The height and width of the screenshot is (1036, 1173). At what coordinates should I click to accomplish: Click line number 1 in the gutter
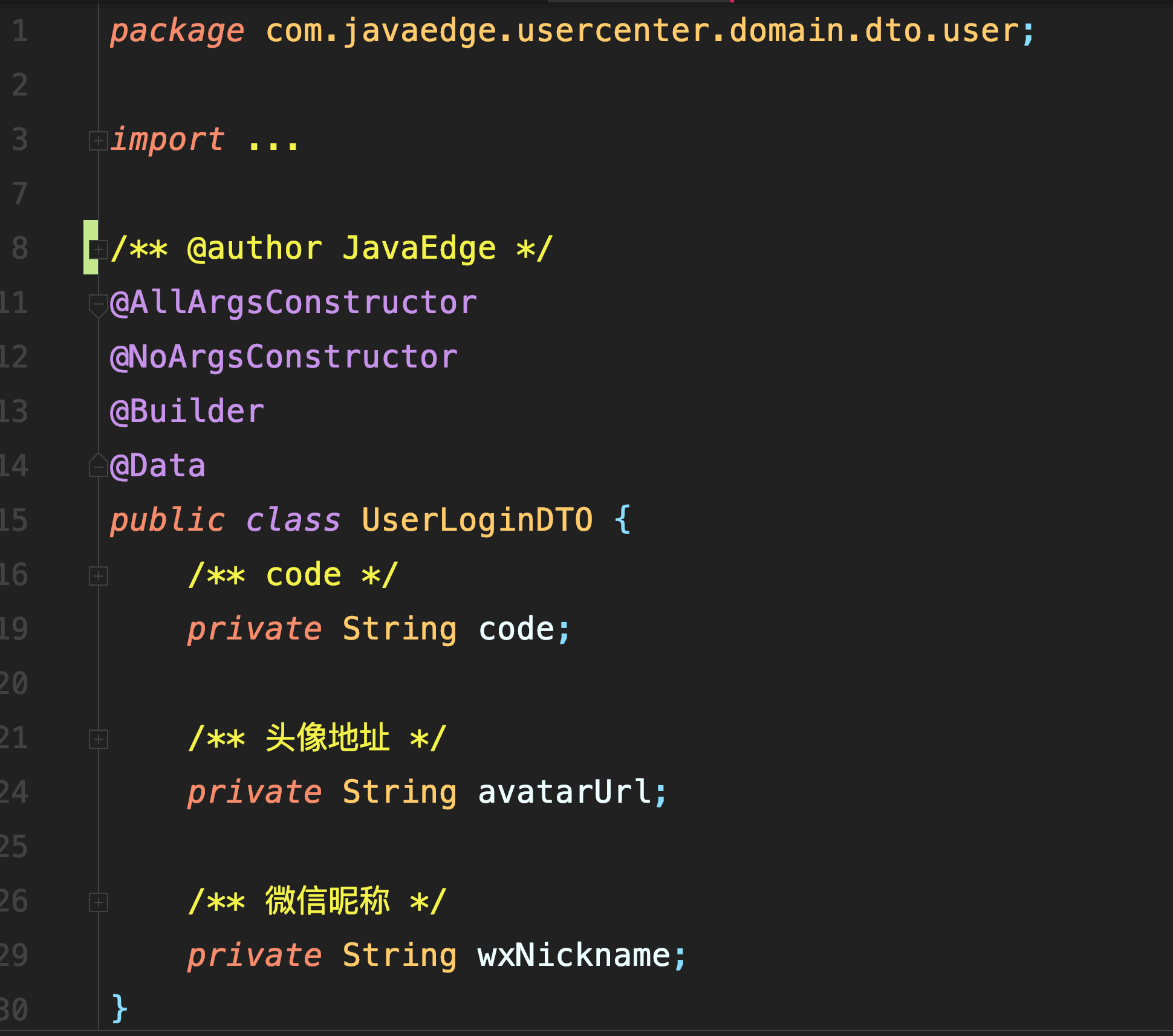click(x=20, y=31)
